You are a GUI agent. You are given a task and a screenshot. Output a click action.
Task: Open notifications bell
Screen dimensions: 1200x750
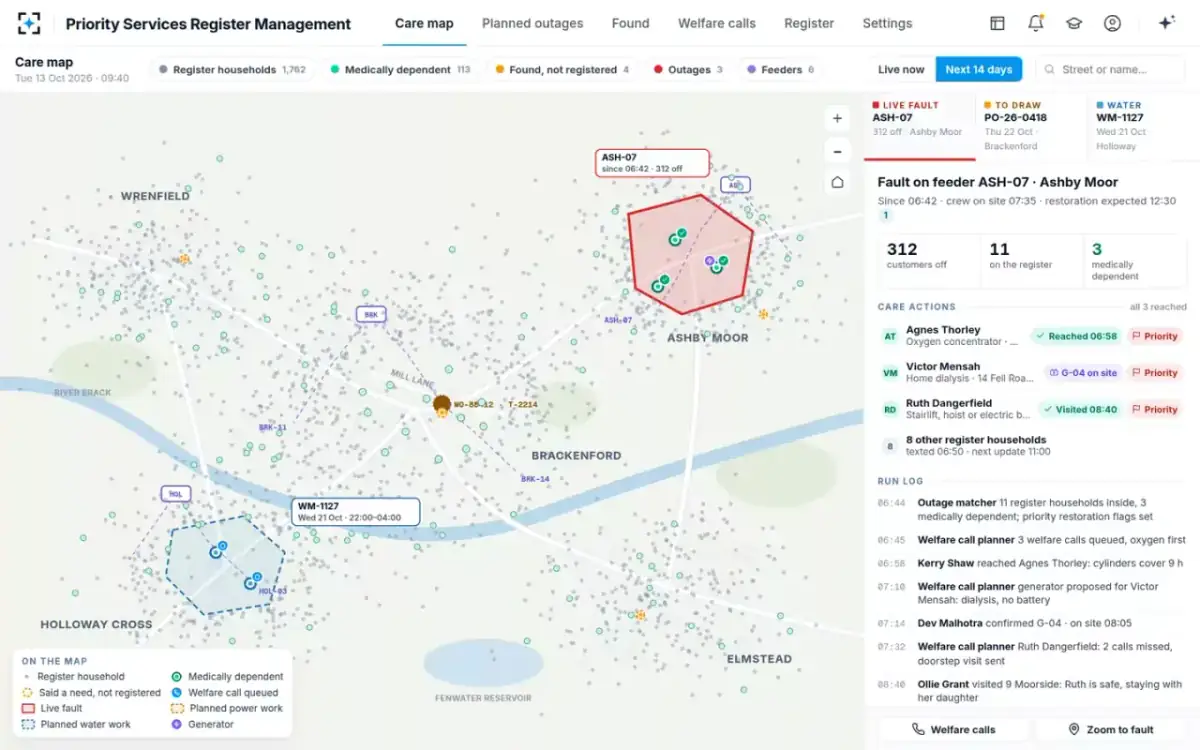click(1035, 23)
